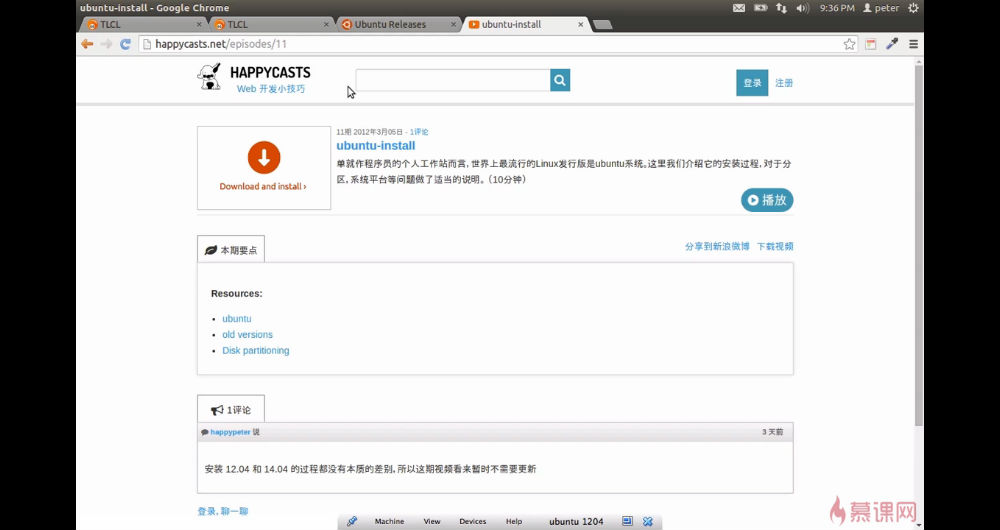Close the Ubuntu Releases tab
Image resolution: width=1000 pixels, height=530 pixels.
453,24
